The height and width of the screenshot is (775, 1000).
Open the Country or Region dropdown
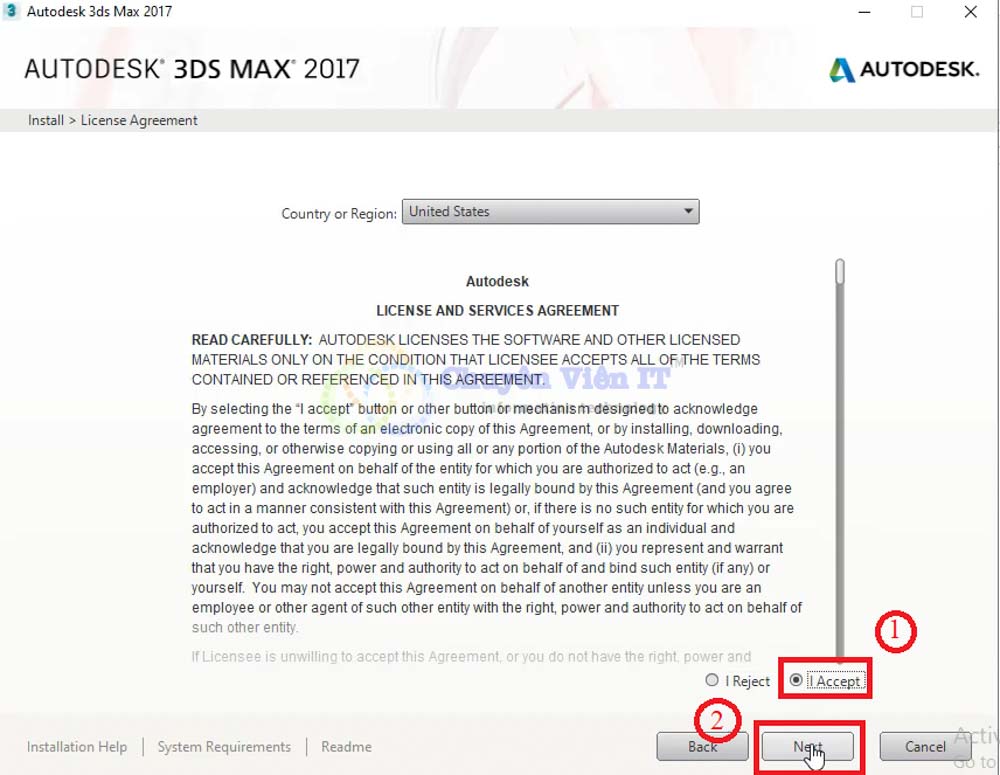click(550, 212)
